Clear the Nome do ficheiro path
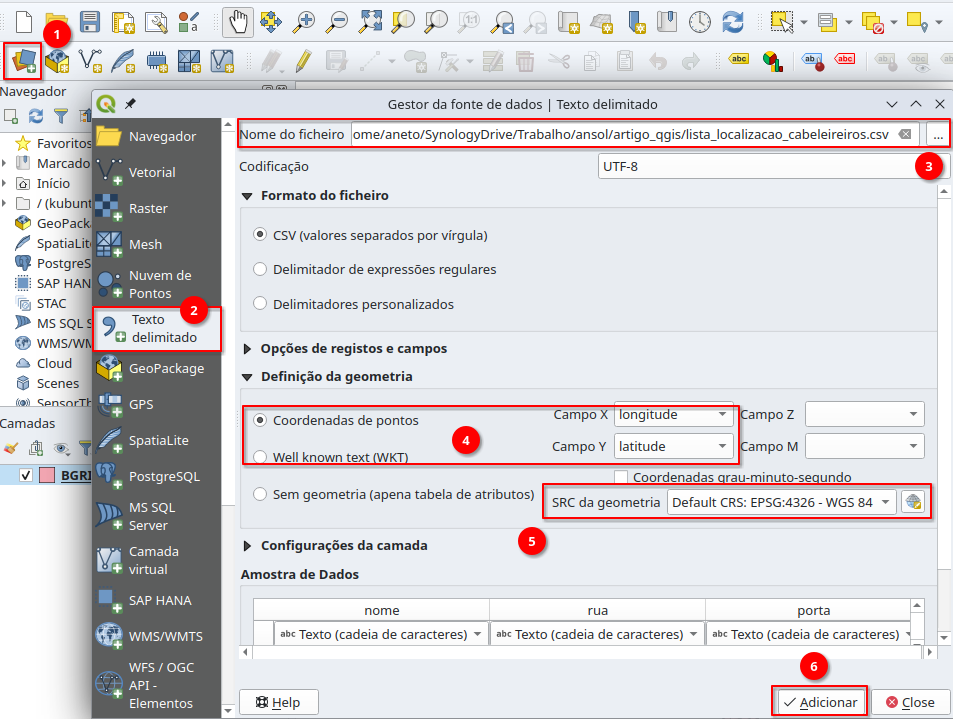 point(905,134)
